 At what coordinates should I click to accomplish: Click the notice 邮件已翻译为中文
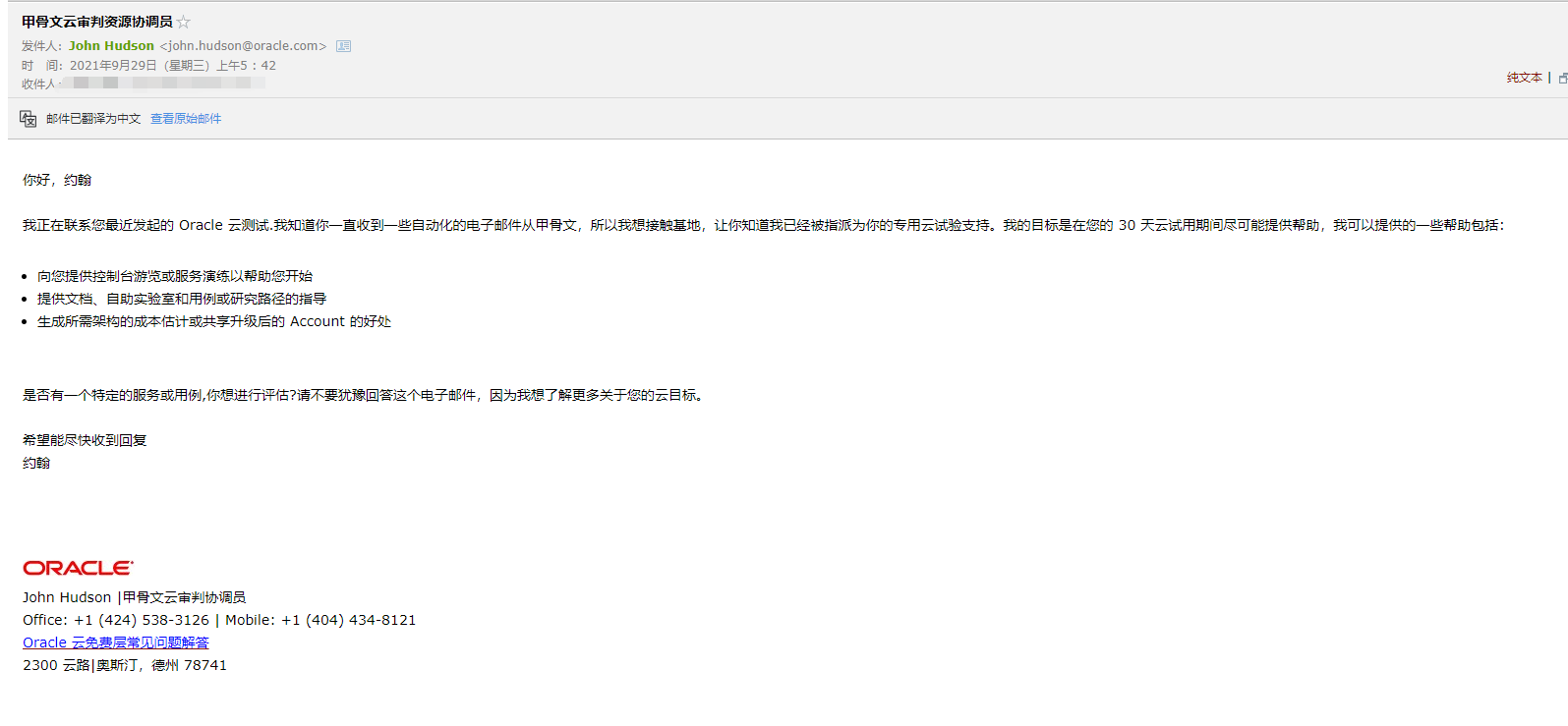pyautogui.click(x=93, y=119)
